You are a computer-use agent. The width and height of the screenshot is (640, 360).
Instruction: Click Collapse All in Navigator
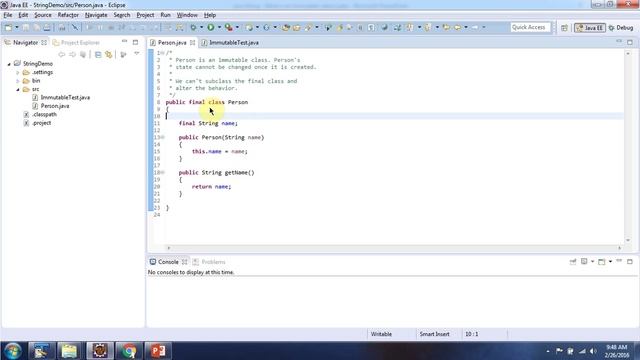point(98,54)
